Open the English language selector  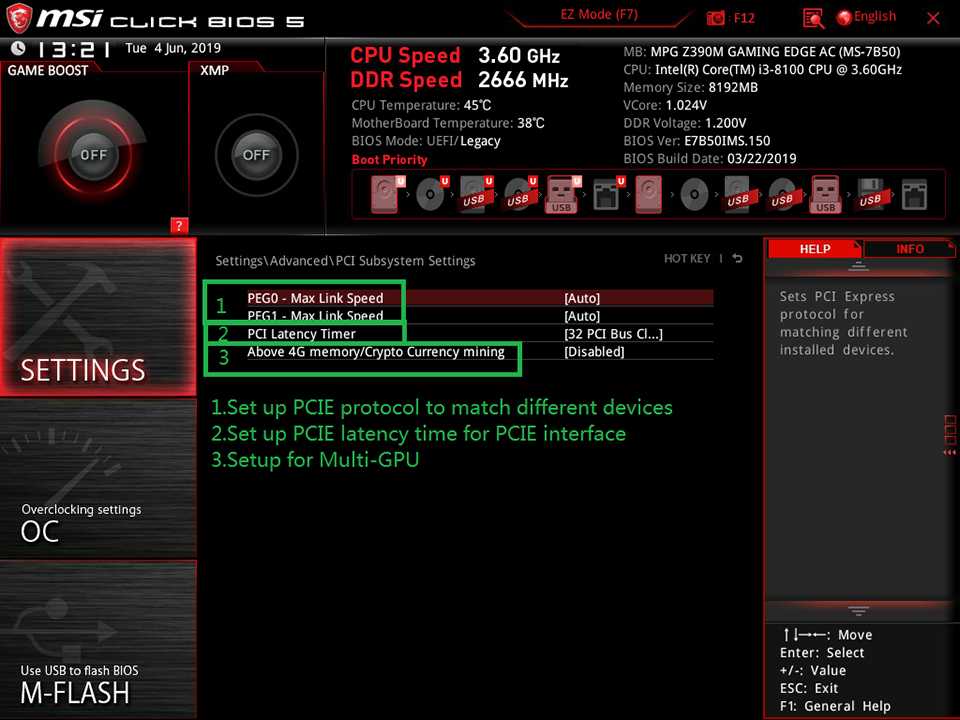coord(866,17)
